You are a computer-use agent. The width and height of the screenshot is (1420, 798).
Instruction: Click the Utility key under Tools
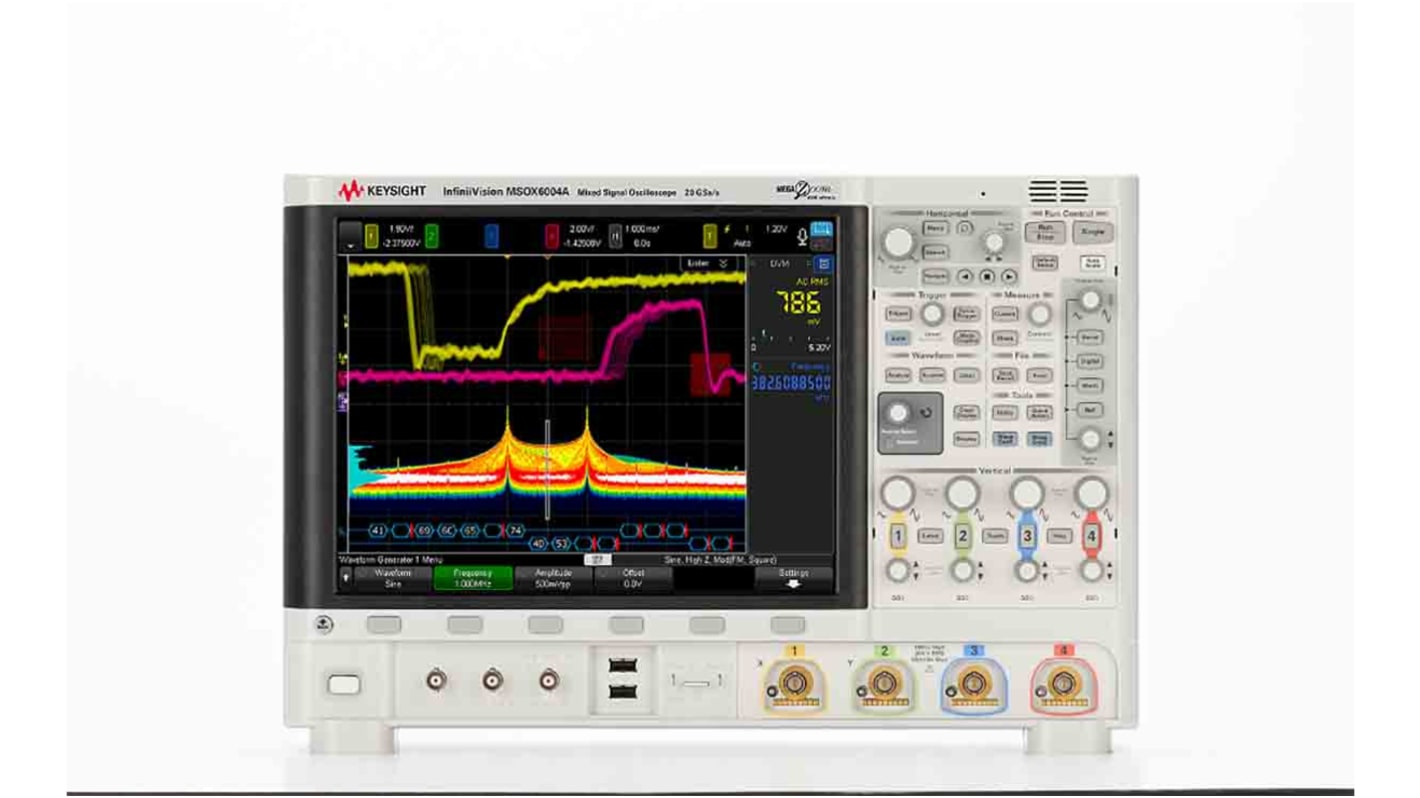(1005, 412)
